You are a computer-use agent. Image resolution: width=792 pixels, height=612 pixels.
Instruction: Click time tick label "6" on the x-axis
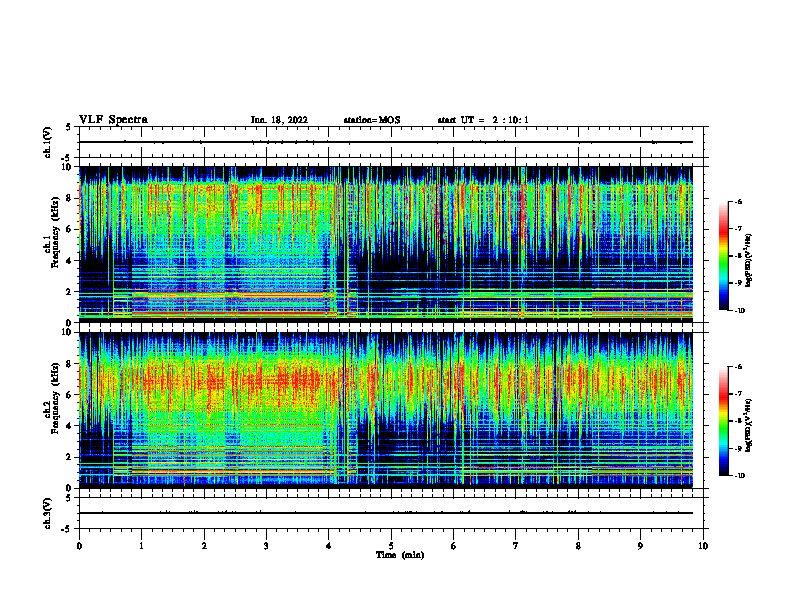click(454, 546)
